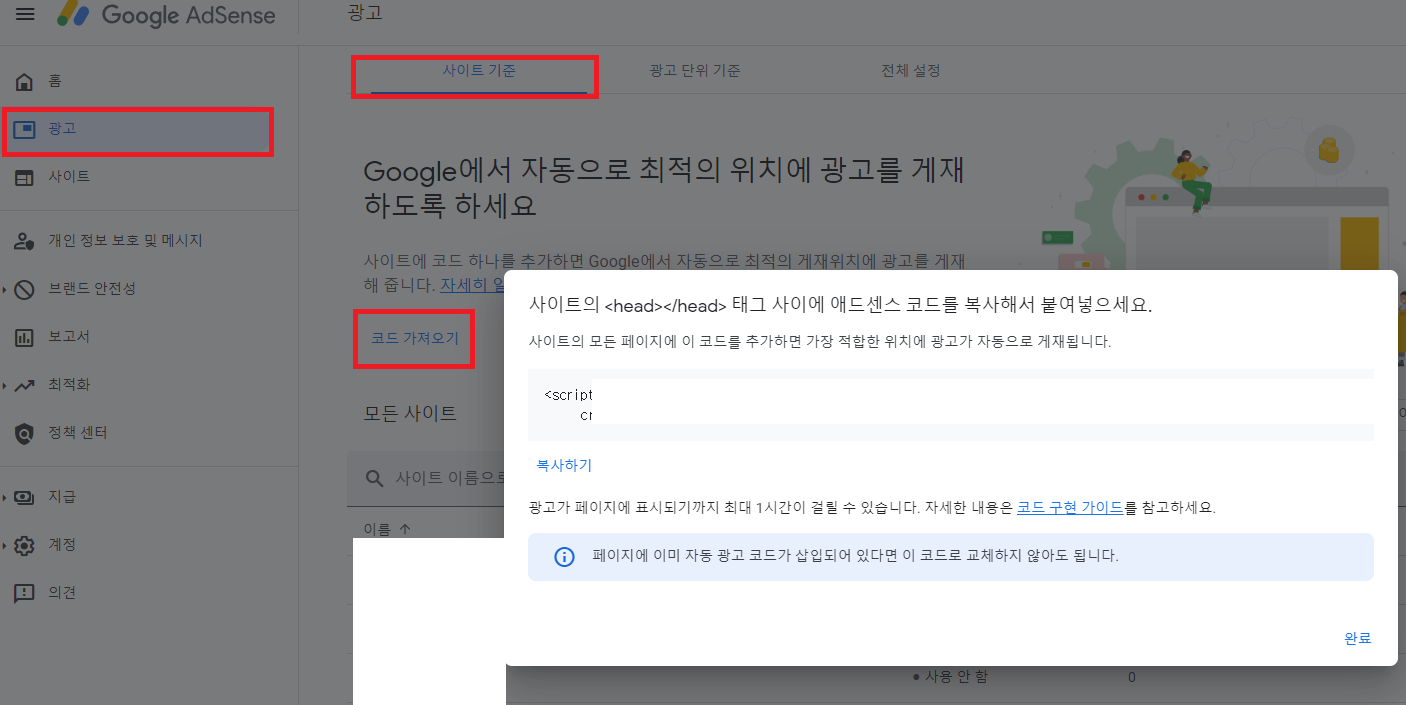This screenshot has width=1406, height=705.
Task: Click the 모든 사이트 heading
Action: point(410,412)
